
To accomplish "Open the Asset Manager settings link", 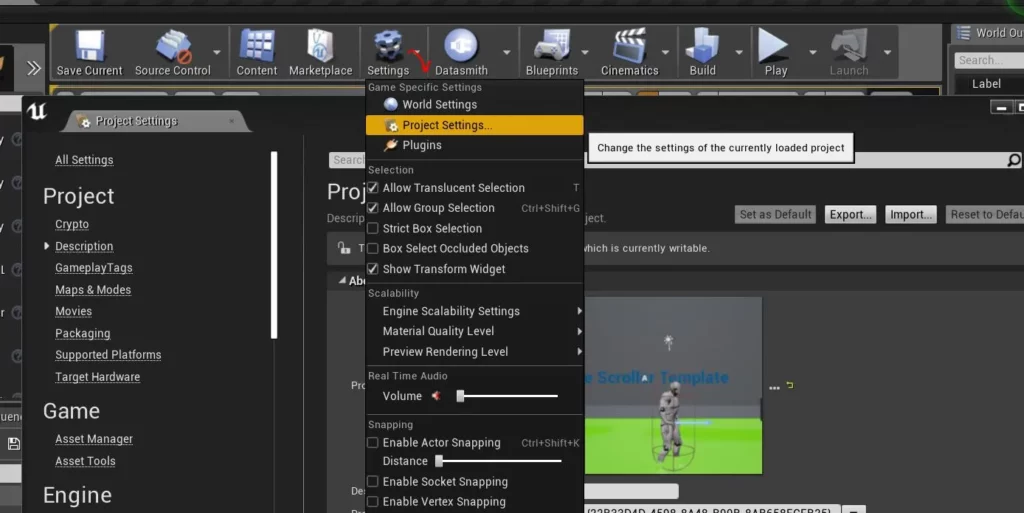I will click(x=94, y=439).
